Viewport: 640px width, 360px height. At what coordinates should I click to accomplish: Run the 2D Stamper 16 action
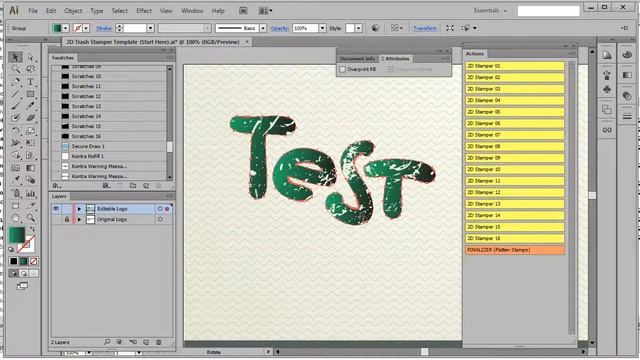click(x=515, y=238)
